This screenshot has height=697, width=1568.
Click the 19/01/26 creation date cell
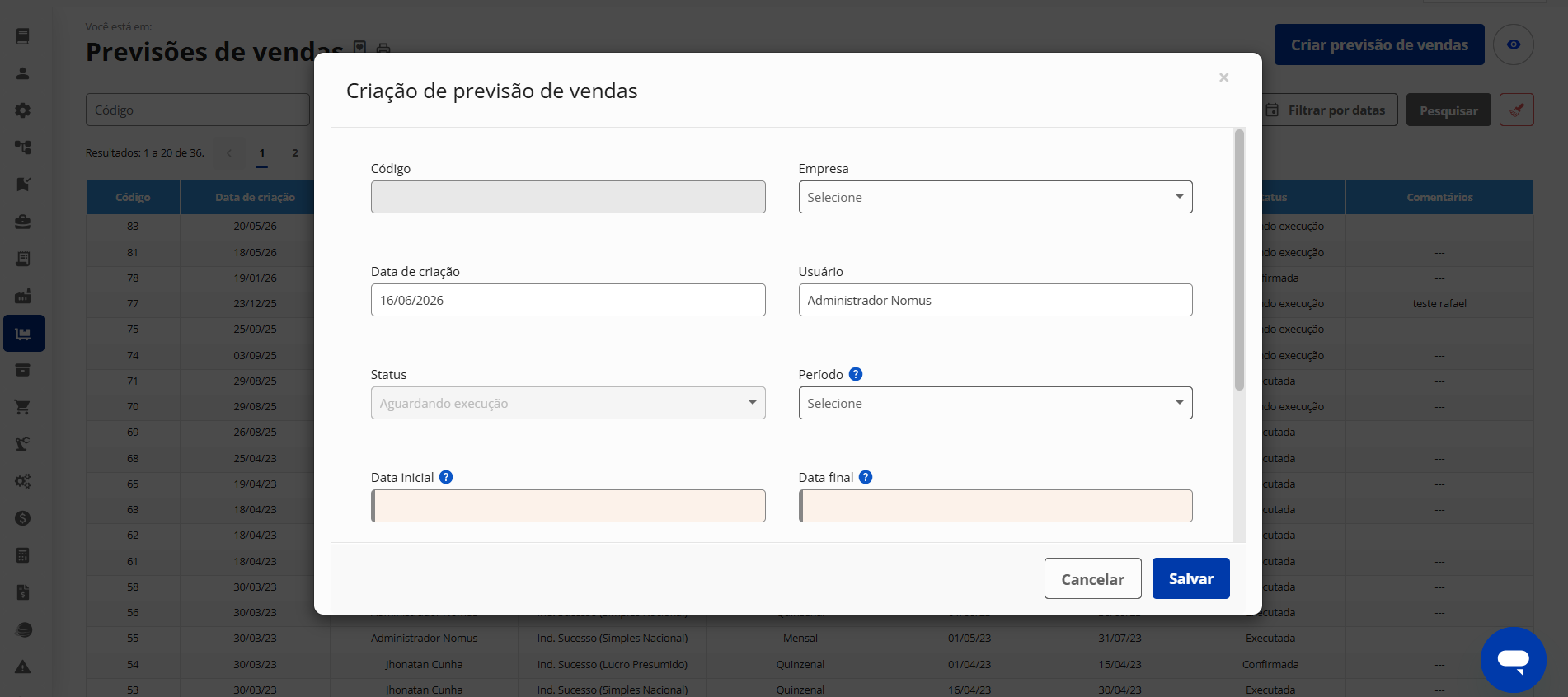(255, 278)
